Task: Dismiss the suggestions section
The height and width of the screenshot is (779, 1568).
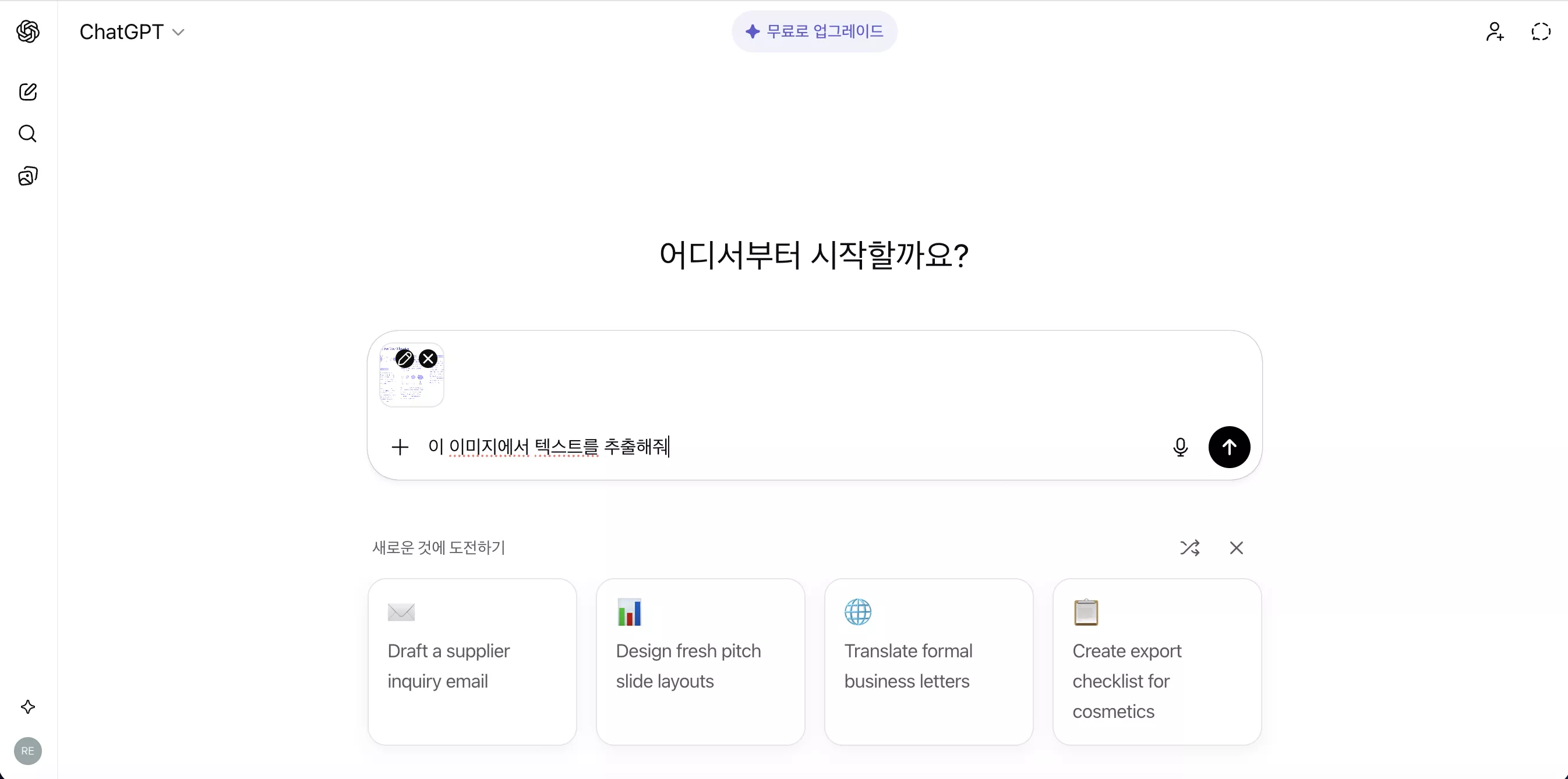Action: 1236,548
